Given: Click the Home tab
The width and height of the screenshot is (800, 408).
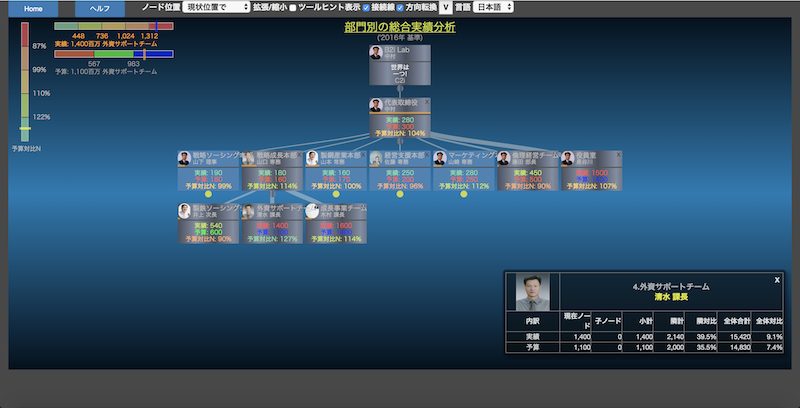Looking at the screenshot, I should click(x=33, y=7).
